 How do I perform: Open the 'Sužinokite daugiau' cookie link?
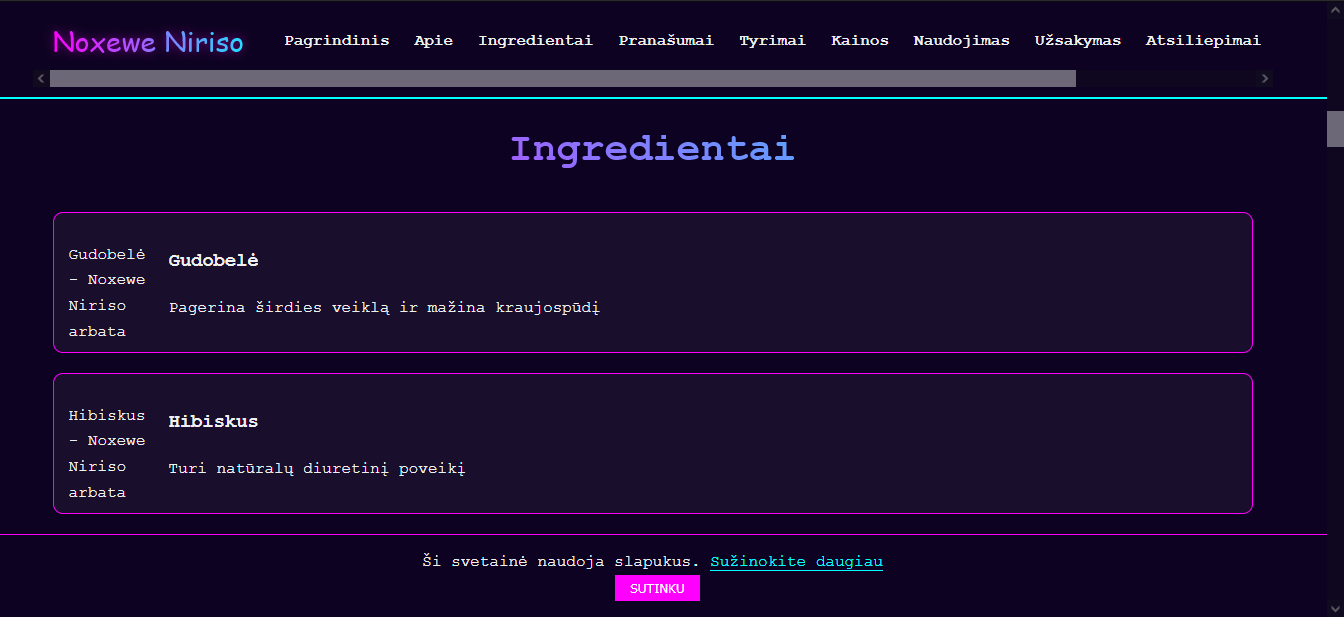pos(797,561)
